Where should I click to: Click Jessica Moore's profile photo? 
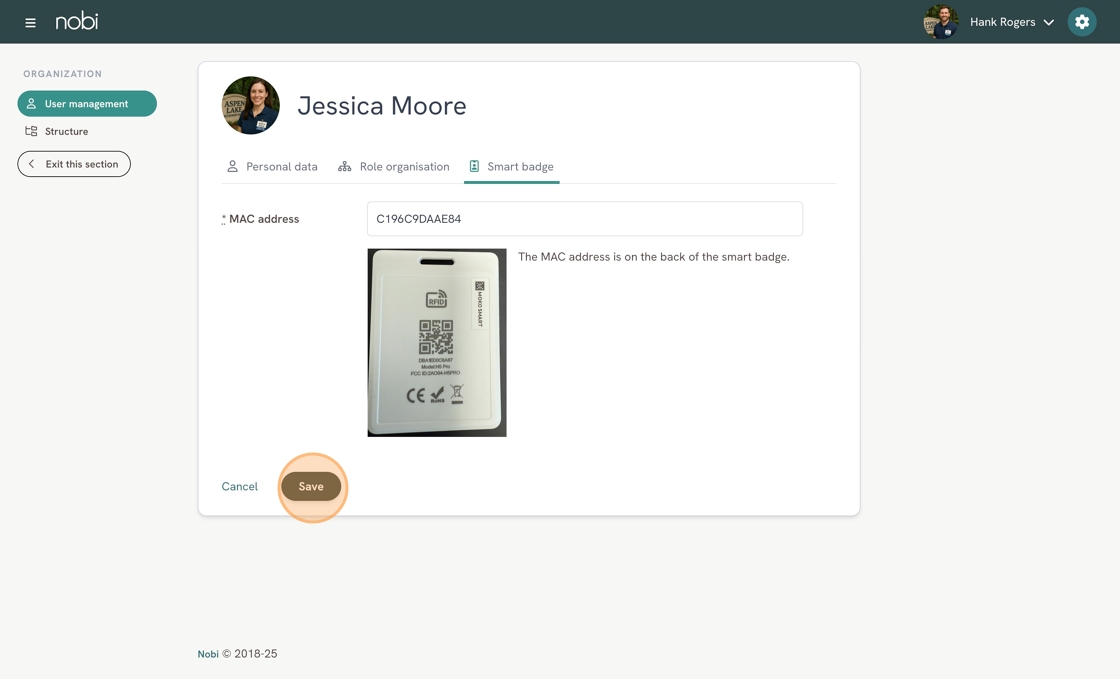coord(251,106)
